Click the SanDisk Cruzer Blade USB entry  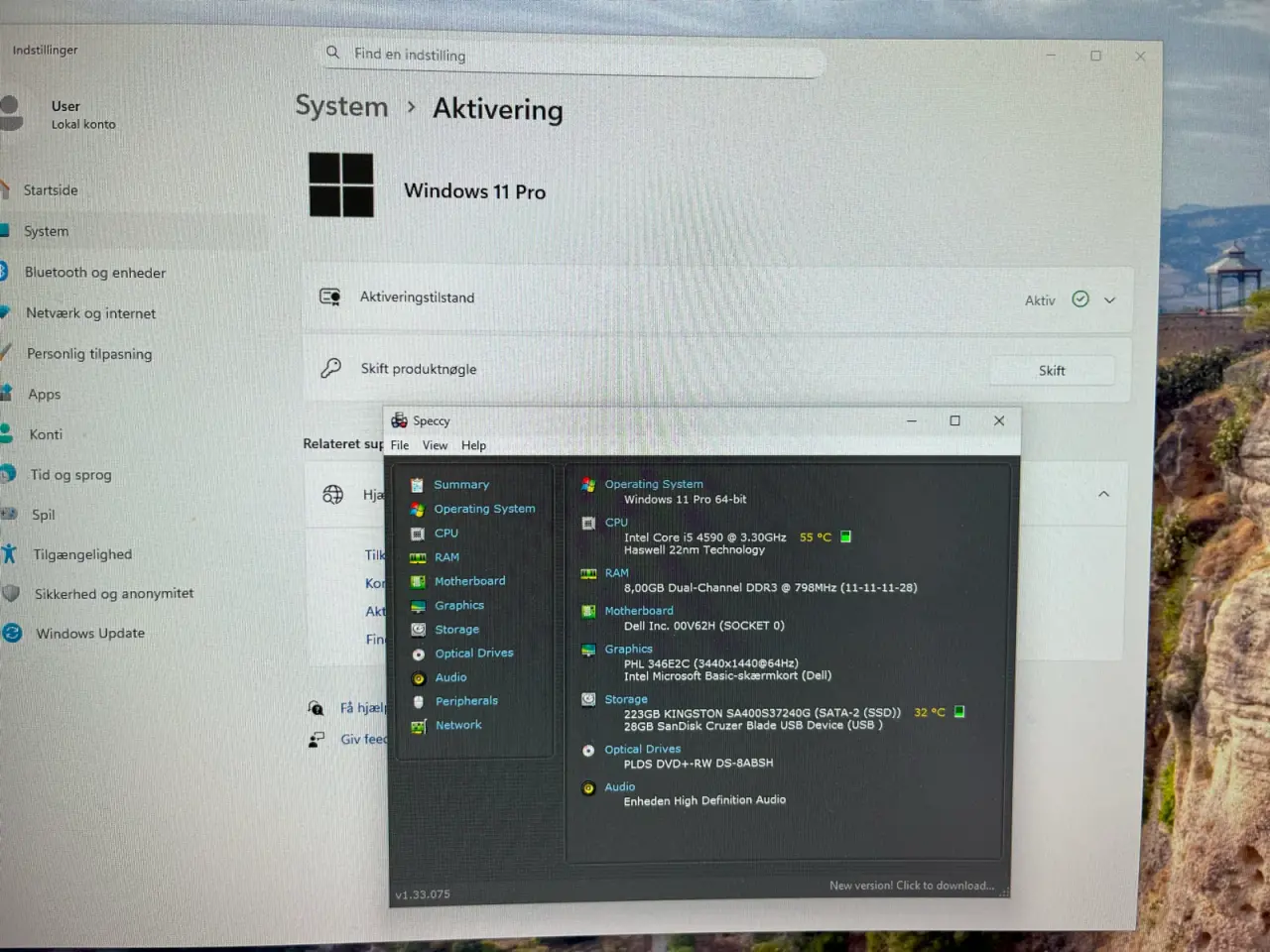(752, 725)
